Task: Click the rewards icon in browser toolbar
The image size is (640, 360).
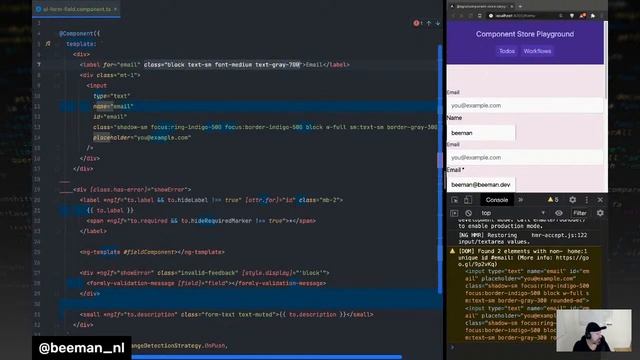Action: (x=582, y=16)
